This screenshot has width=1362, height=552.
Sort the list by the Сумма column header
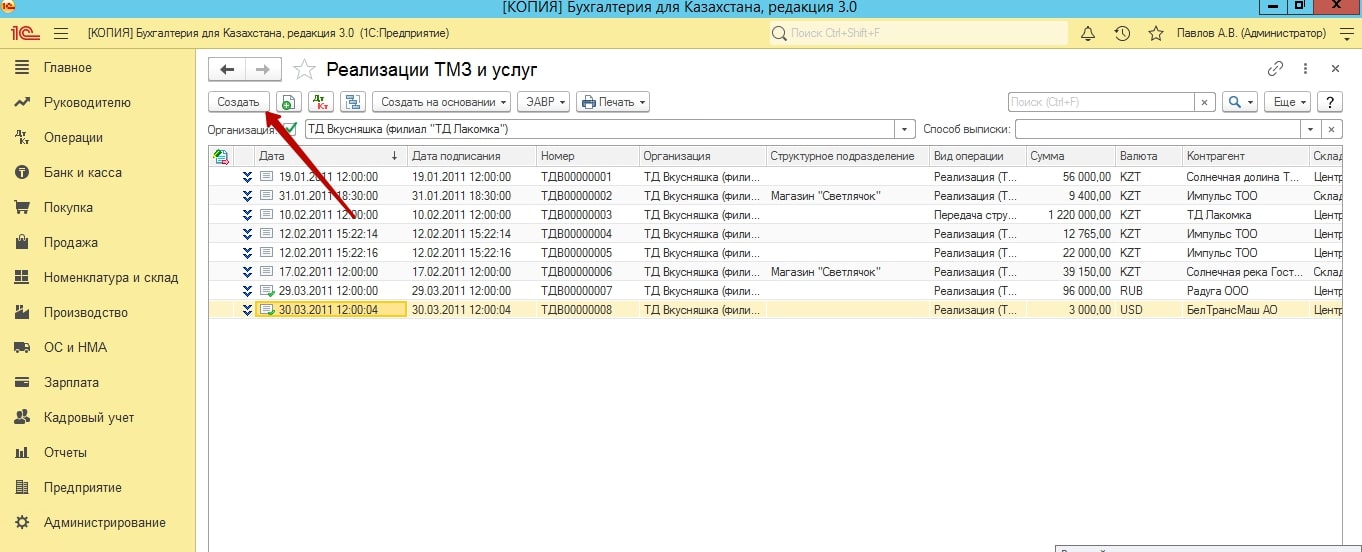(x=1069, y=156)
